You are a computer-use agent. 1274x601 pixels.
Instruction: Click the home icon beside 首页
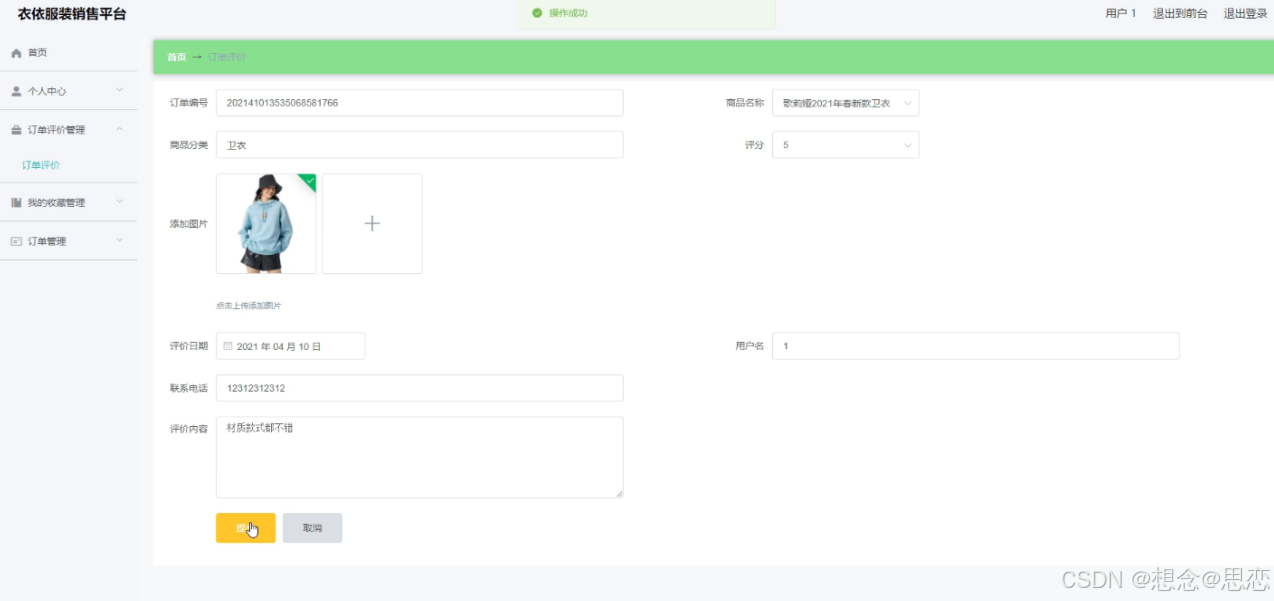point(16,53)
